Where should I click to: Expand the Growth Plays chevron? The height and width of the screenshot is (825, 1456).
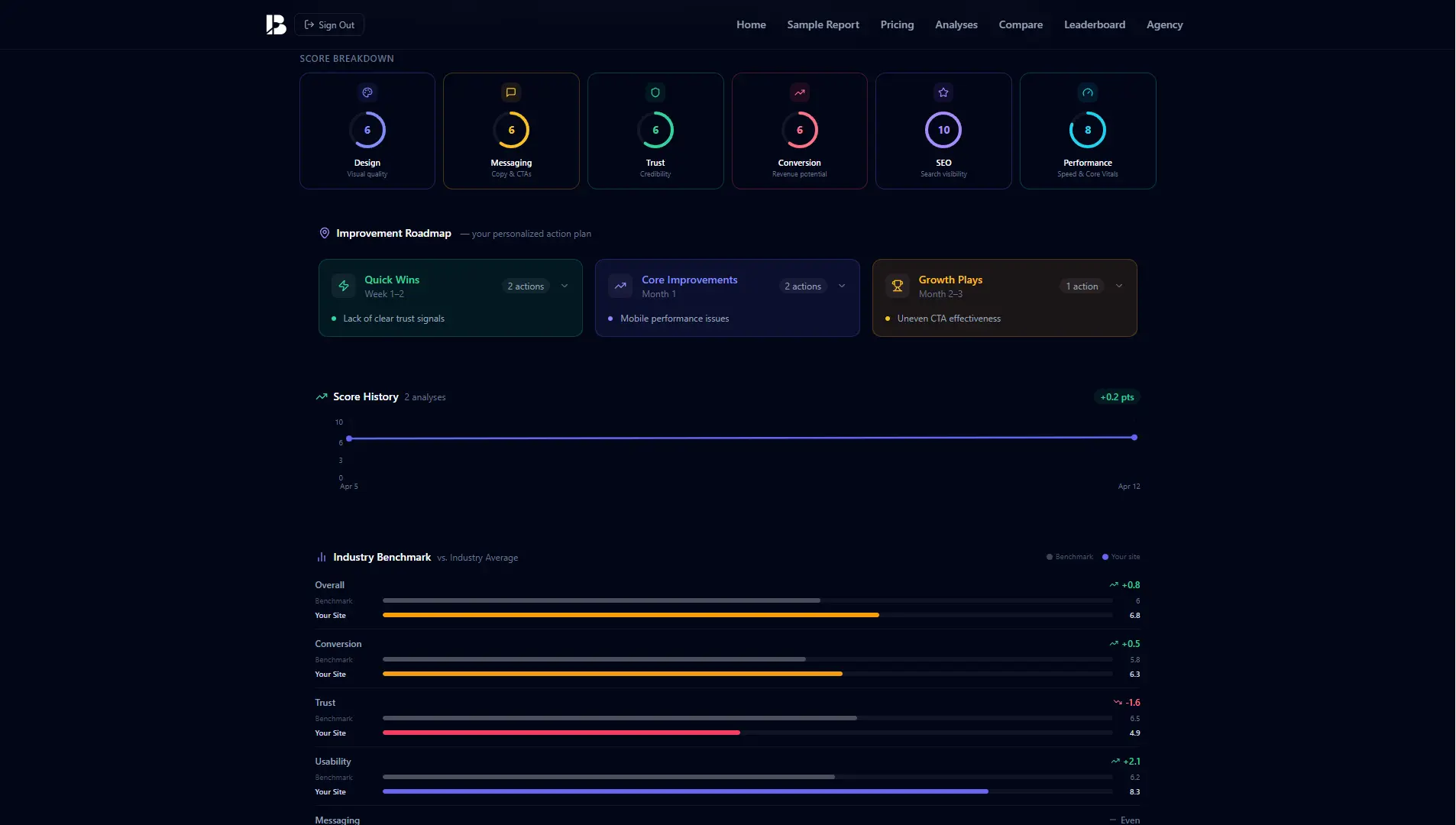1119,286
